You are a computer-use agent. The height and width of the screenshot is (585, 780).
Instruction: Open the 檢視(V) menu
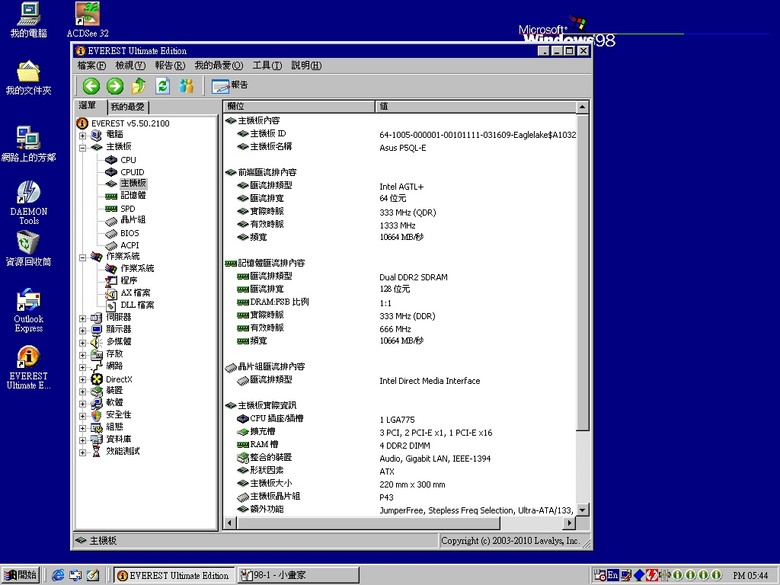(x=130, y=66)
